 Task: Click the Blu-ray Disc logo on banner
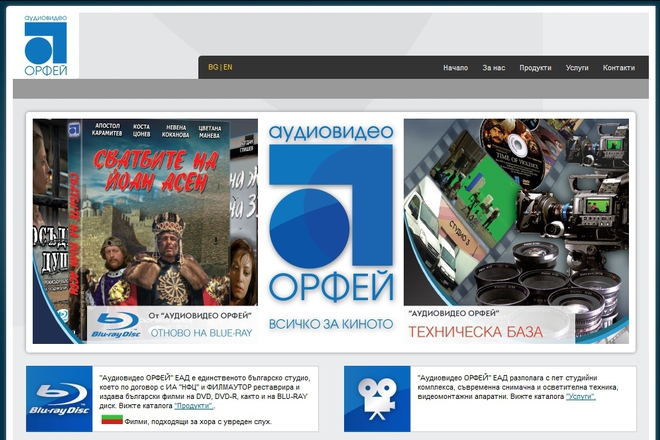click(116, 325)
